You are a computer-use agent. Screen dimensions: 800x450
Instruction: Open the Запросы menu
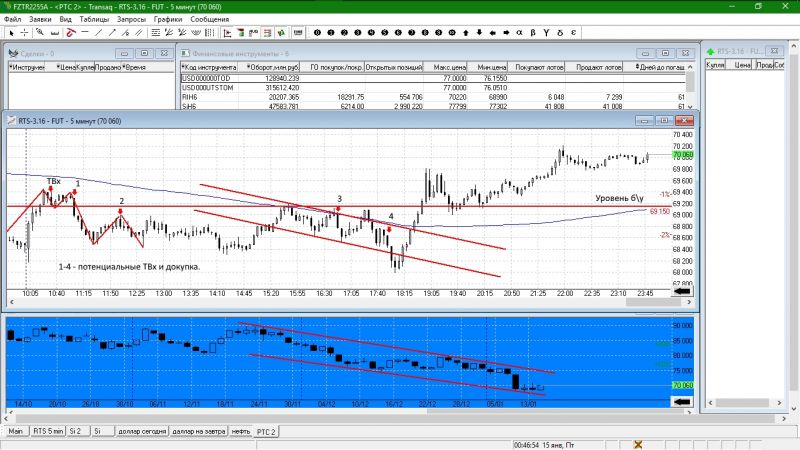pos(131,19)
